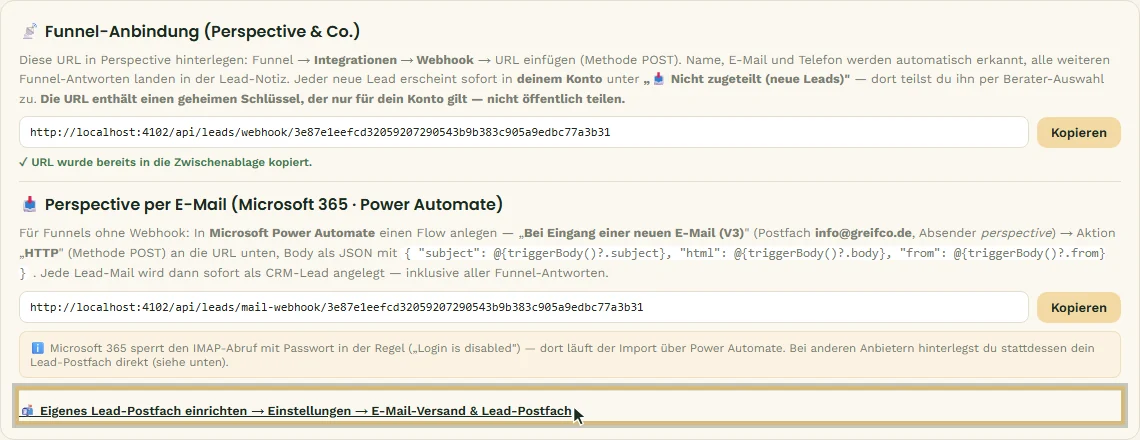This screenshot has height=440, width=1140.
Task: Click the bold text Microsoft Power Automate
Action: click(292, 233)
